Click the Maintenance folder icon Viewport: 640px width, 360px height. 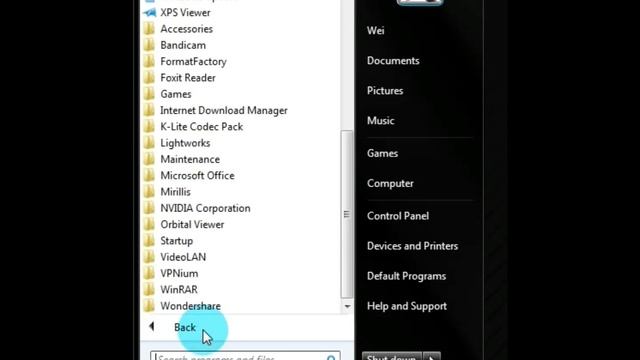point(149,160)
